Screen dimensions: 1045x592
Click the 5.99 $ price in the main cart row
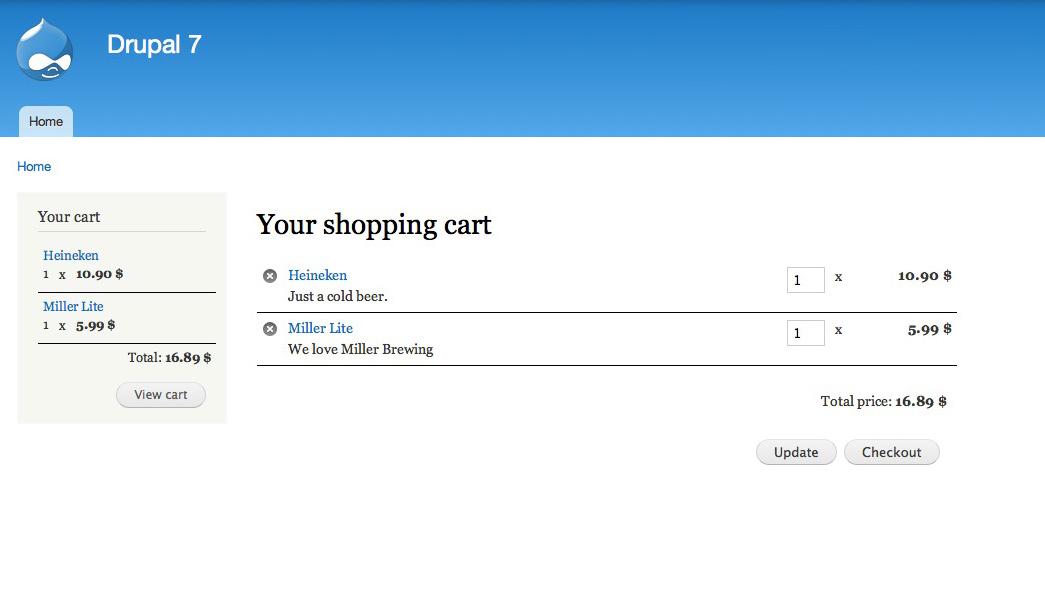pos(929,329)
